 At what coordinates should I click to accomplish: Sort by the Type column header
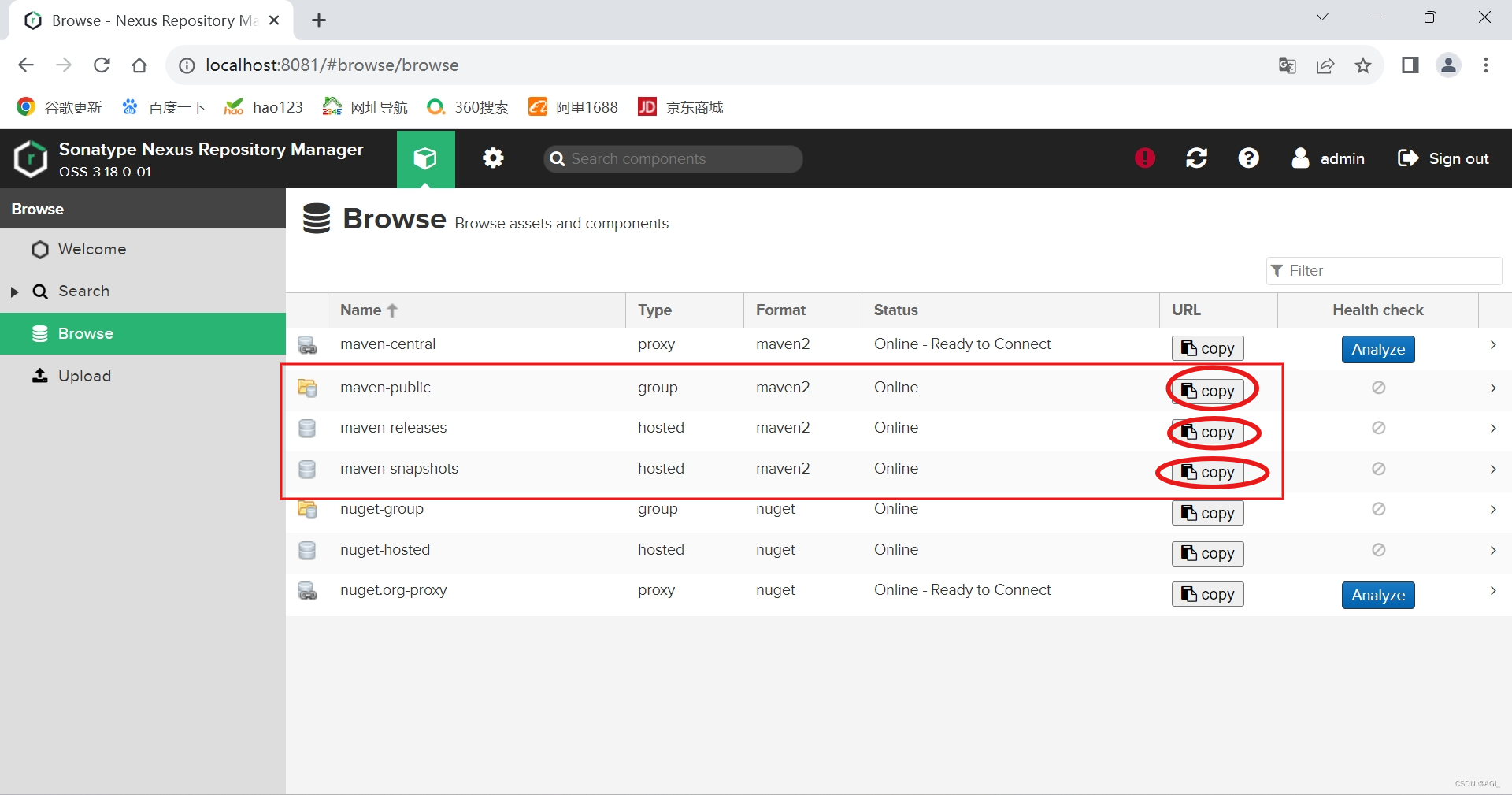point(684,310)
